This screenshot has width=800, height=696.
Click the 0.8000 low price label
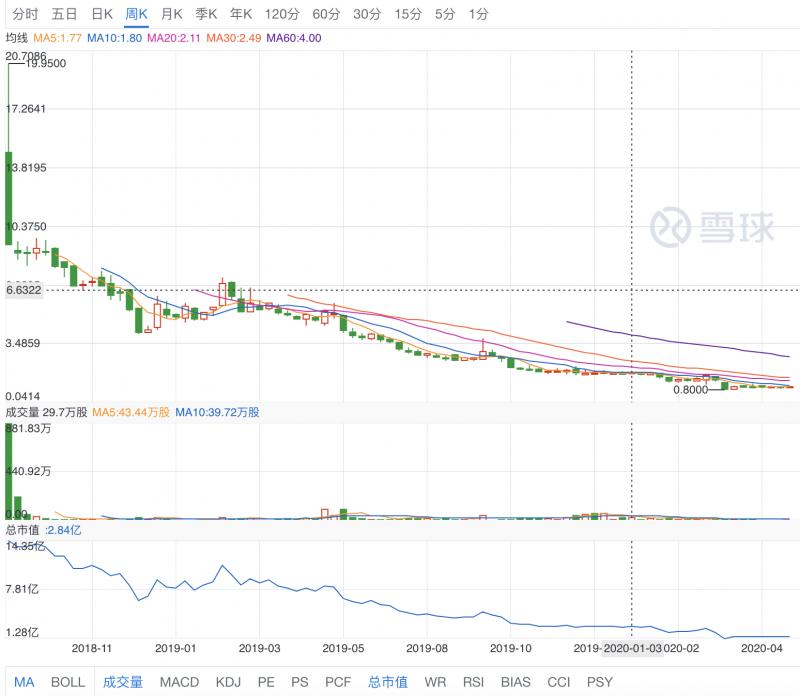pos(691,390)
